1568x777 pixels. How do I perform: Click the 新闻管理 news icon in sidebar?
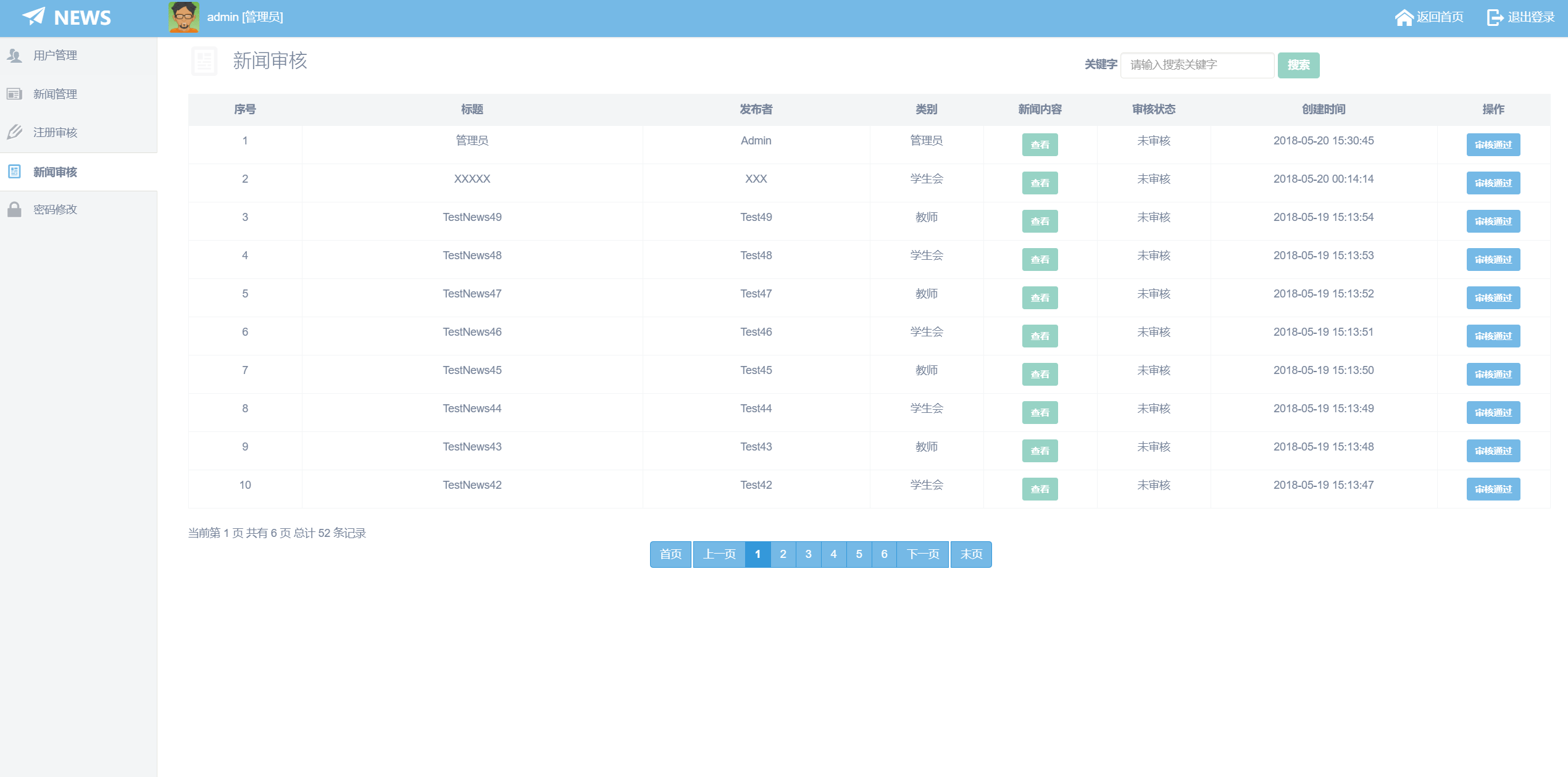point(15,94)
